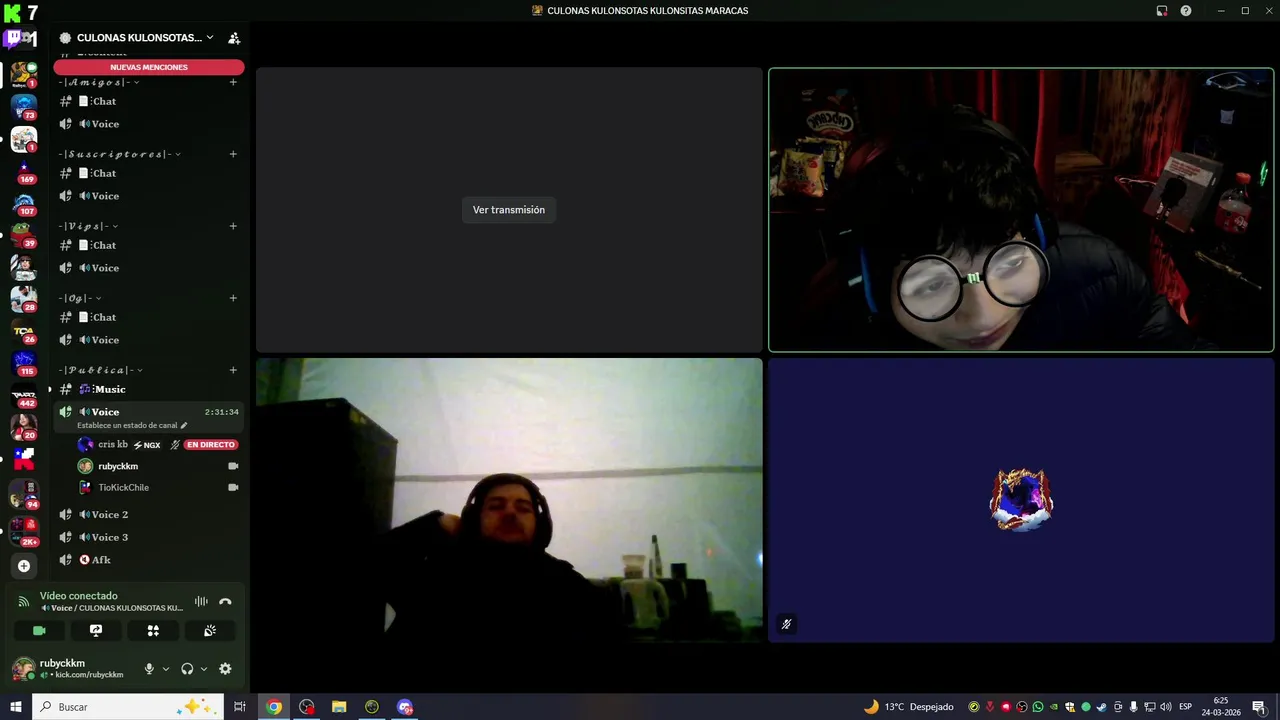Screen dimensions: 1280x720
Task: Open the soundboard
Action: point(210,631)
